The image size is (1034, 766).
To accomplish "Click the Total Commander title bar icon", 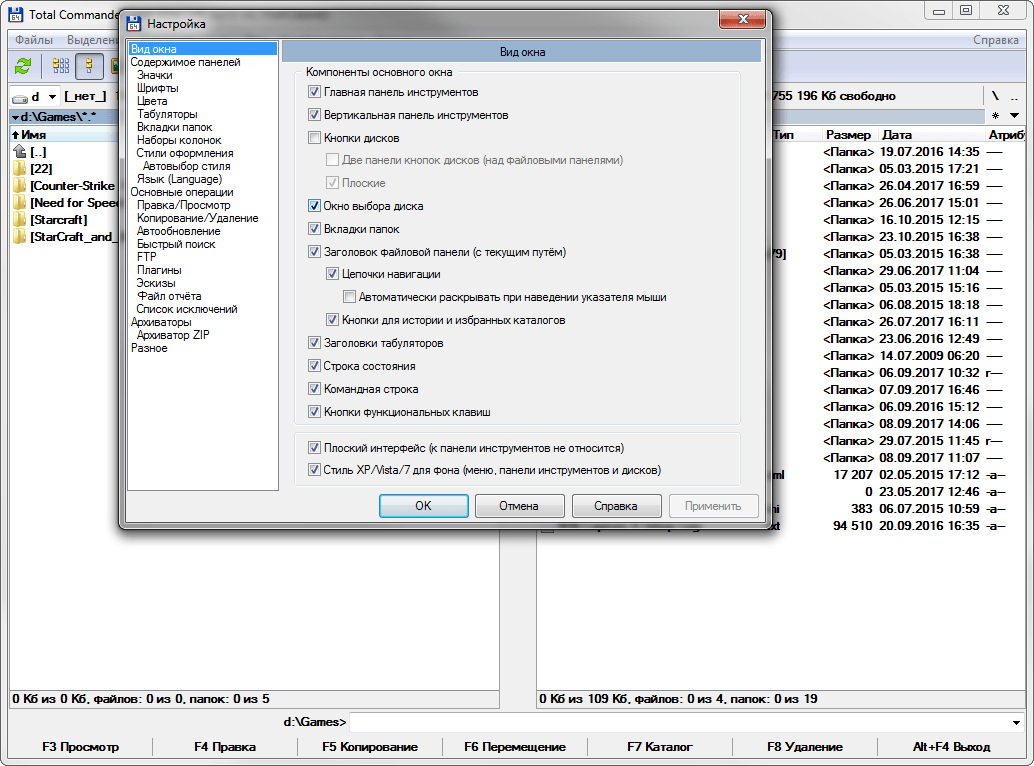I will [15, 15].
